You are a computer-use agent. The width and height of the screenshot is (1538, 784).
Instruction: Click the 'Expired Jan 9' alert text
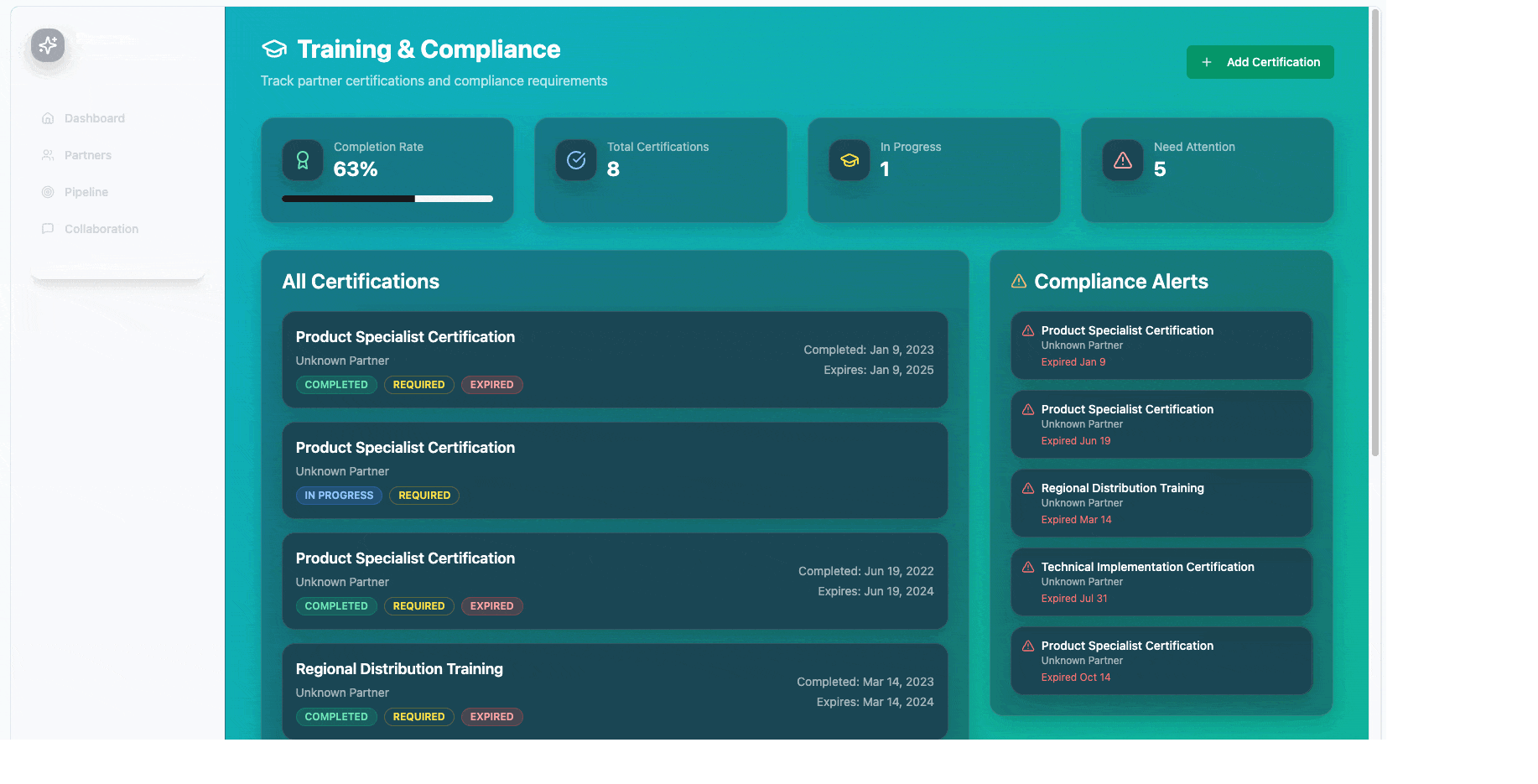[1073, 362]
